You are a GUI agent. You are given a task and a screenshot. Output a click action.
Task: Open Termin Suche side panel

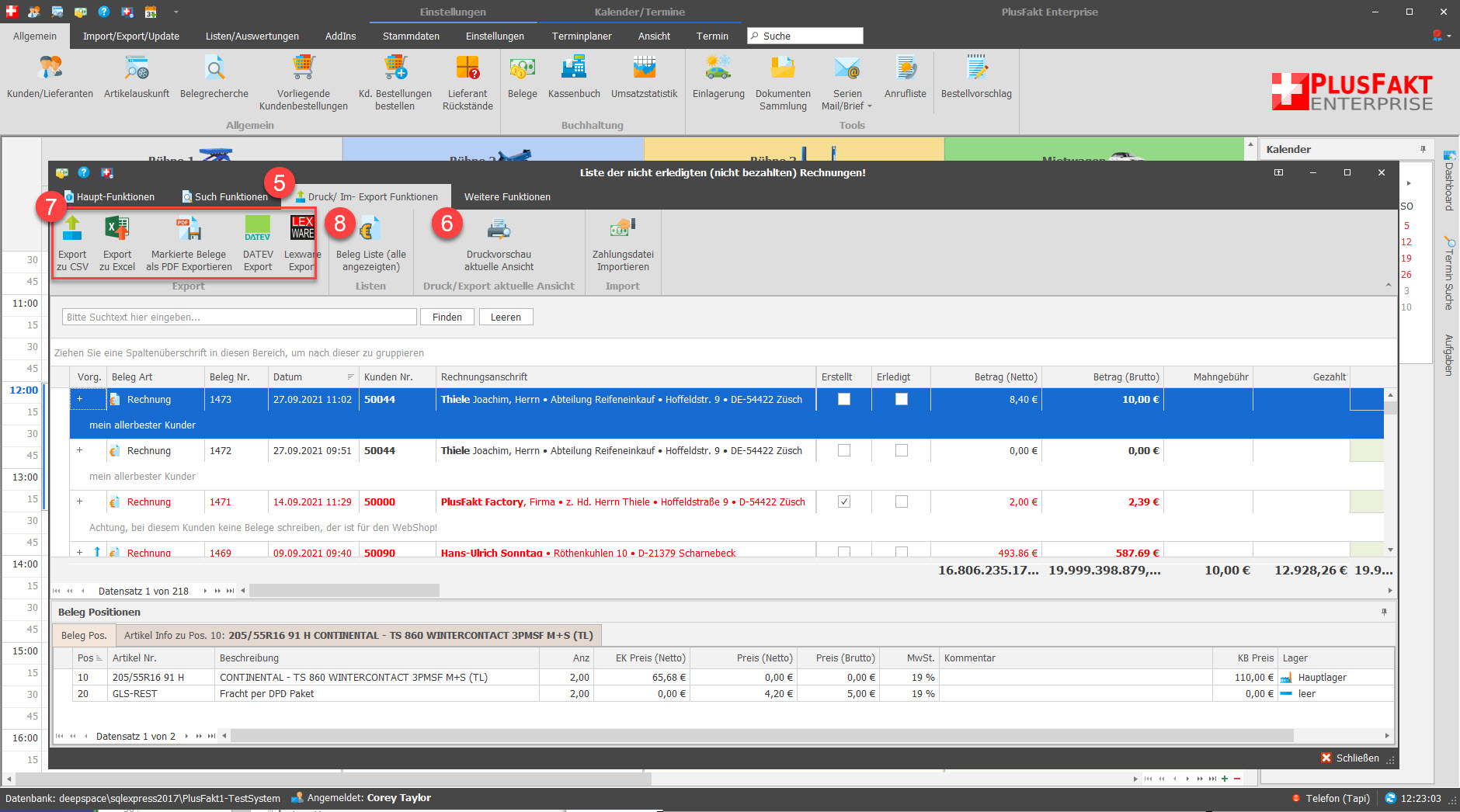click(x=1449, y=273)
